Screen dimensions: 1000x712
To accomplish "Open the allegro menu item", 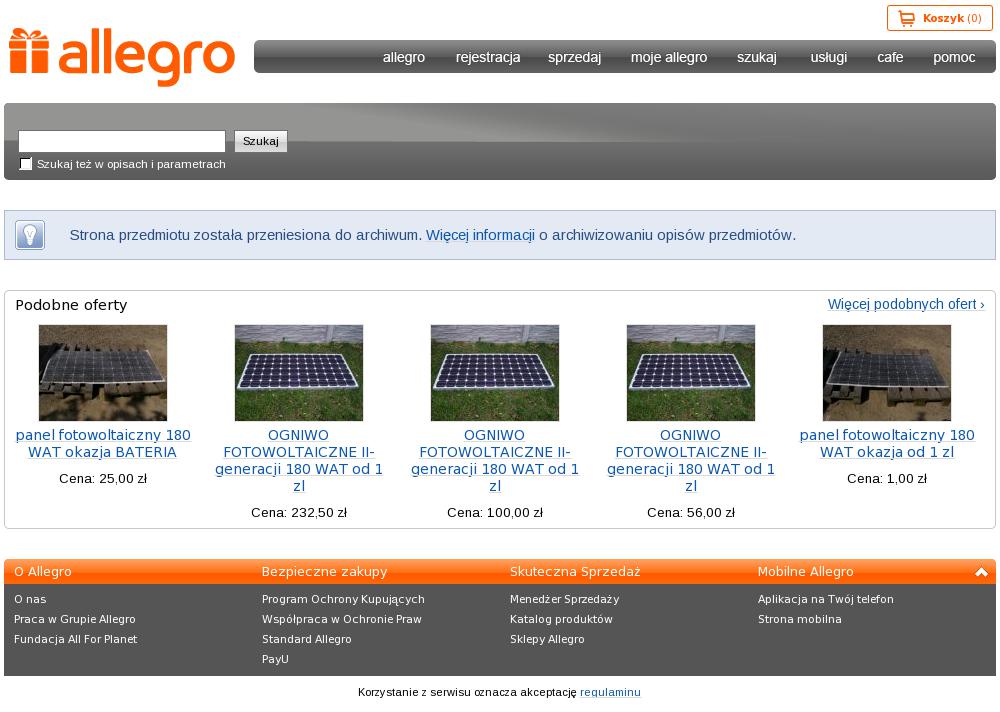I will [x=404, y=57].
